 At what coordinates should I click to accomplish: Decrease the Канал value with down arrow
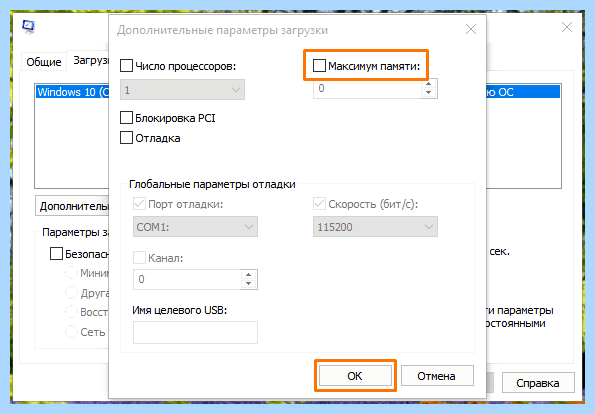pos(249,283)
